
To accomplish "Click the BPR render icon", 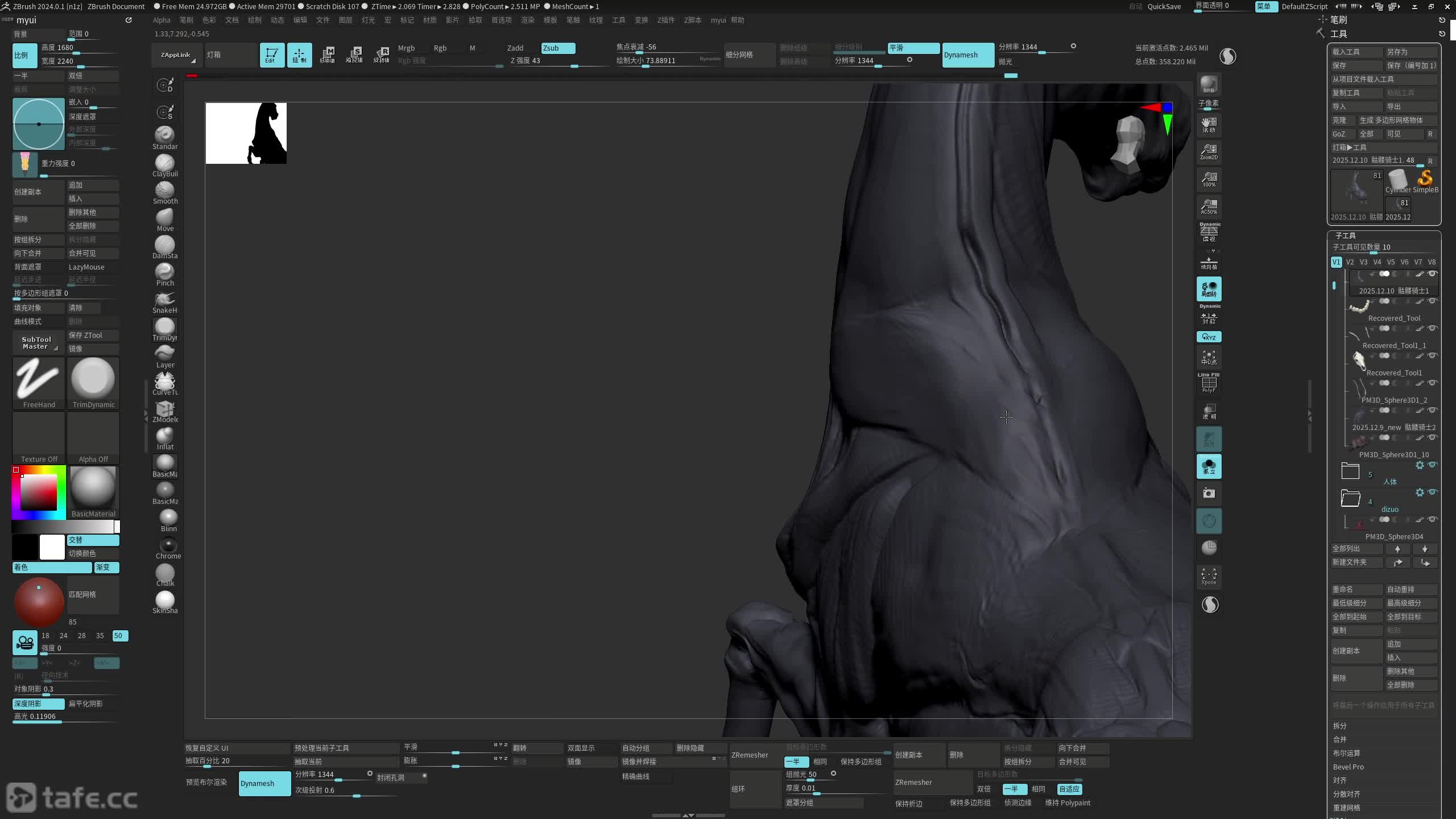I will coord(1209,84).
